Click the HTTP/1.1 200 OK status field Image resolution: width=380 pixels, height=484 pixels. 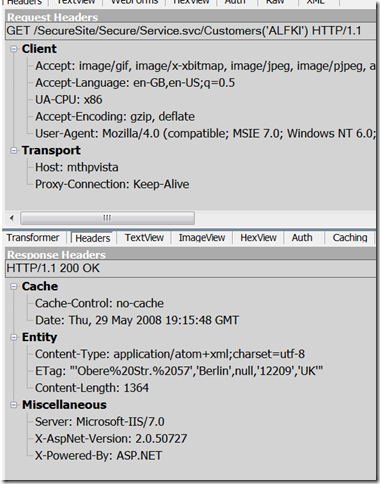pyautogui.click(x=191, y=269)
